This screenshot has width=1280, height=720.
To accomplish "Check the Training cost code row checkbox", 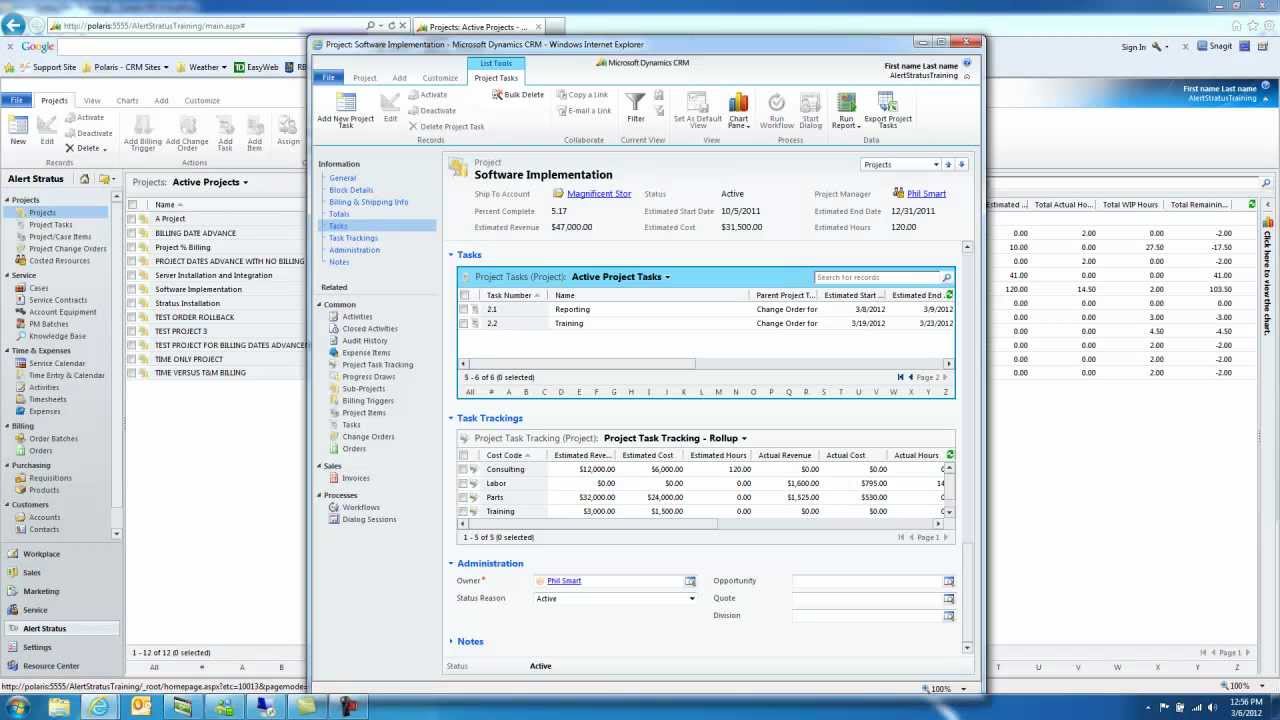I will [463, 511].
